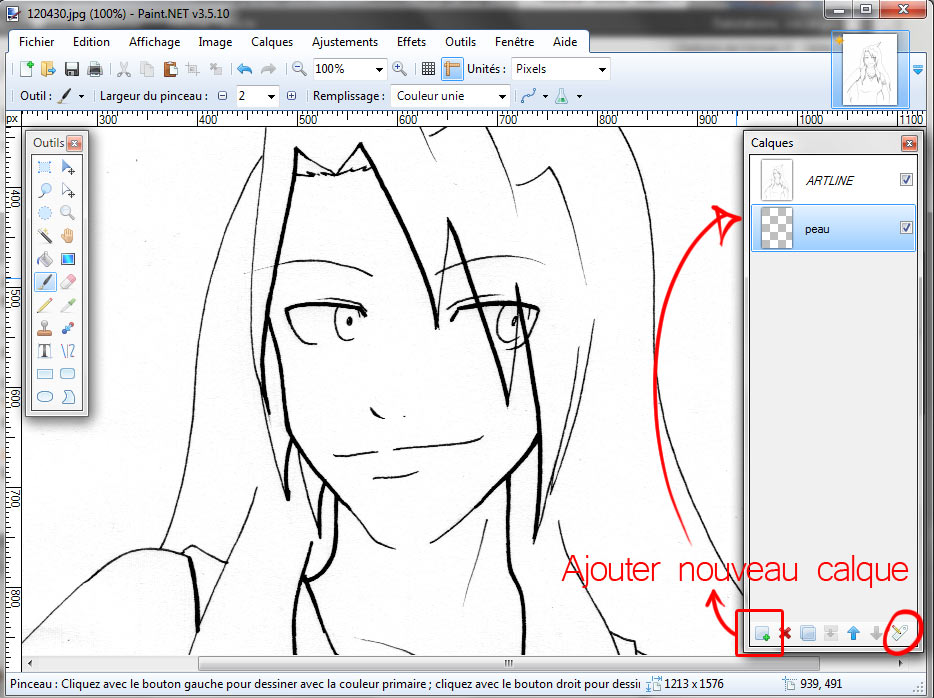934x698 pixels.
Task: Open the Unités Pixels dropdown
Action: point(602,70)
